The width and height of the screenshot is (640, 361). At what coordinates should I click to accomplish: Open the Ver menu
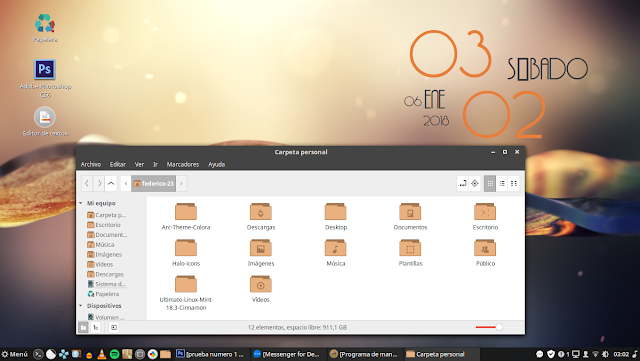click(x=139, y=164)
